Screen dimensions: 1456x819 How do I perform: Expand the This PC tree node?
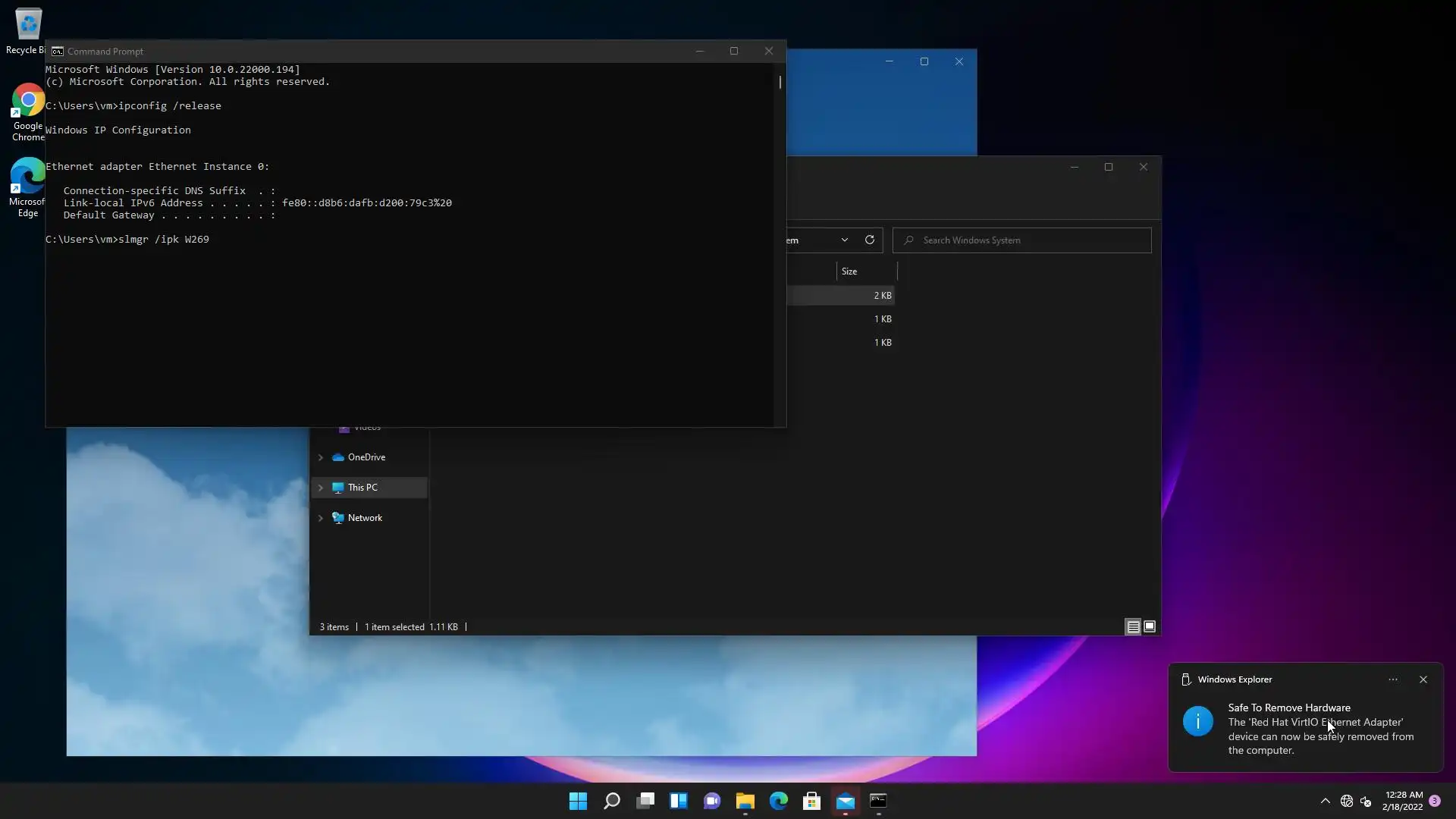point(321,488)
